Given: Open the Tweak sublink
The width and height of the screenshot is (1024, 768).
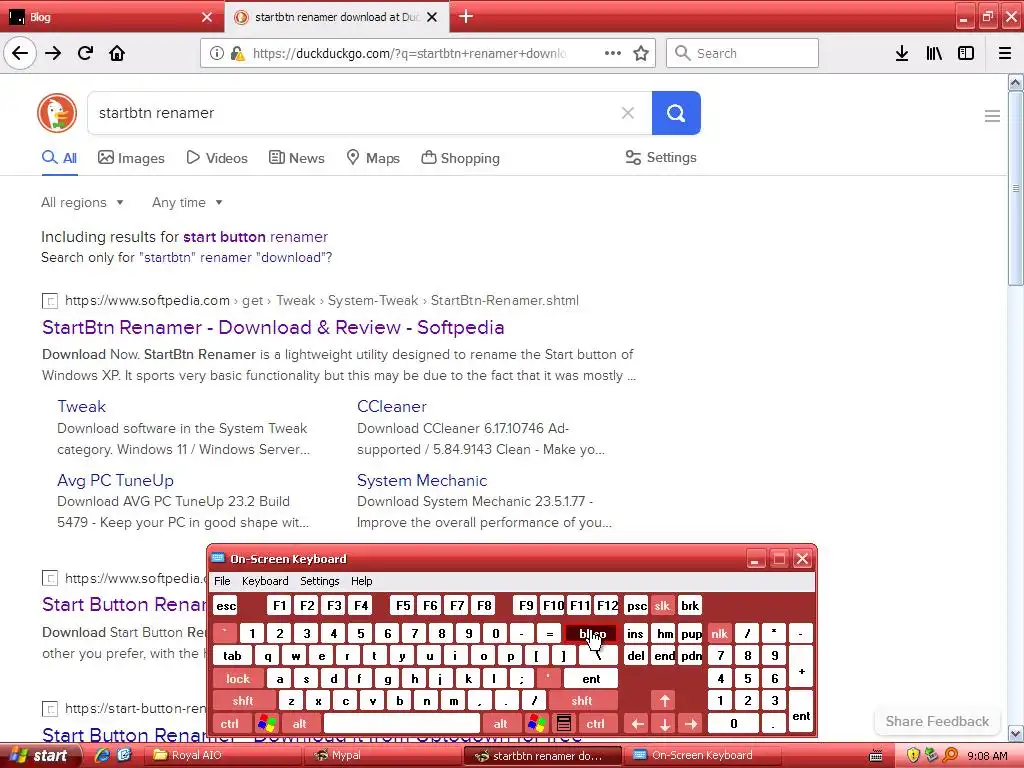Looking at the screenshot, I should pos(82,406).
